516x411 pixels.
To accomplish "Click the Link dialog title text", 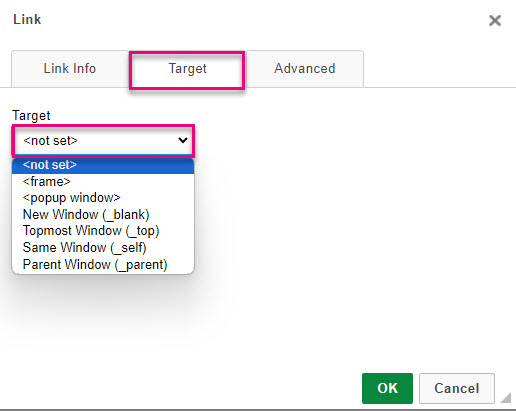I will [27, 19].
